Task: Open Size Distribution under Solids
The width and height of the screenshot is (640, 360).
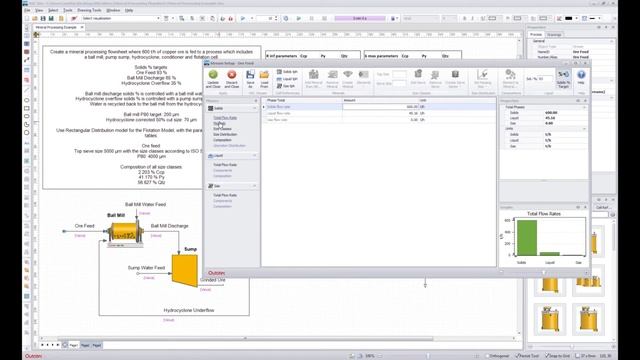Action: 225,134
